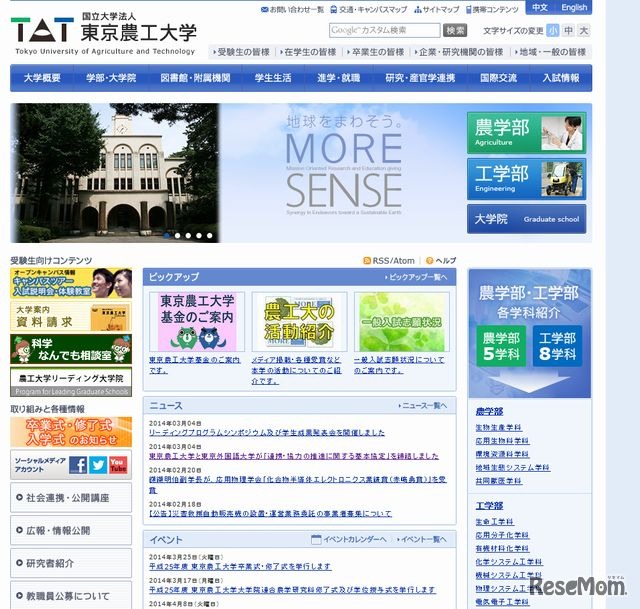This screenshot has width=640, height=609.
Task: Open the 図書館・附属機関 menu
Action: [x=196, y=78]
